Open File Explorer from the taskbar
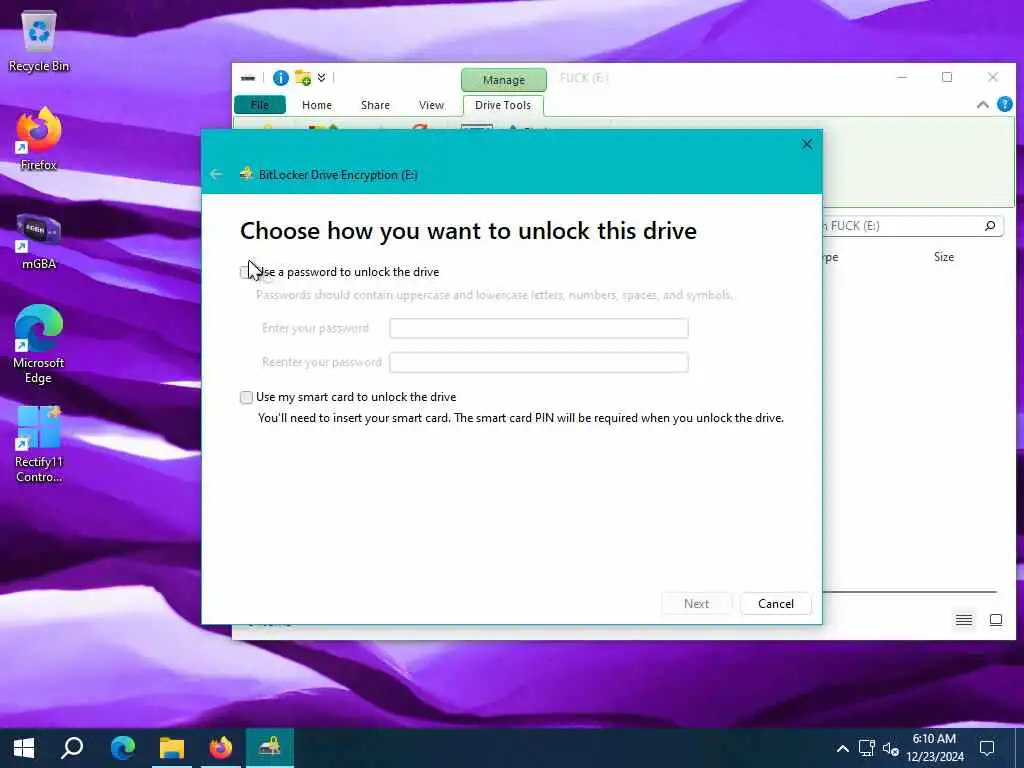This screenshot has width=1024, height=768. pos(172,748)
